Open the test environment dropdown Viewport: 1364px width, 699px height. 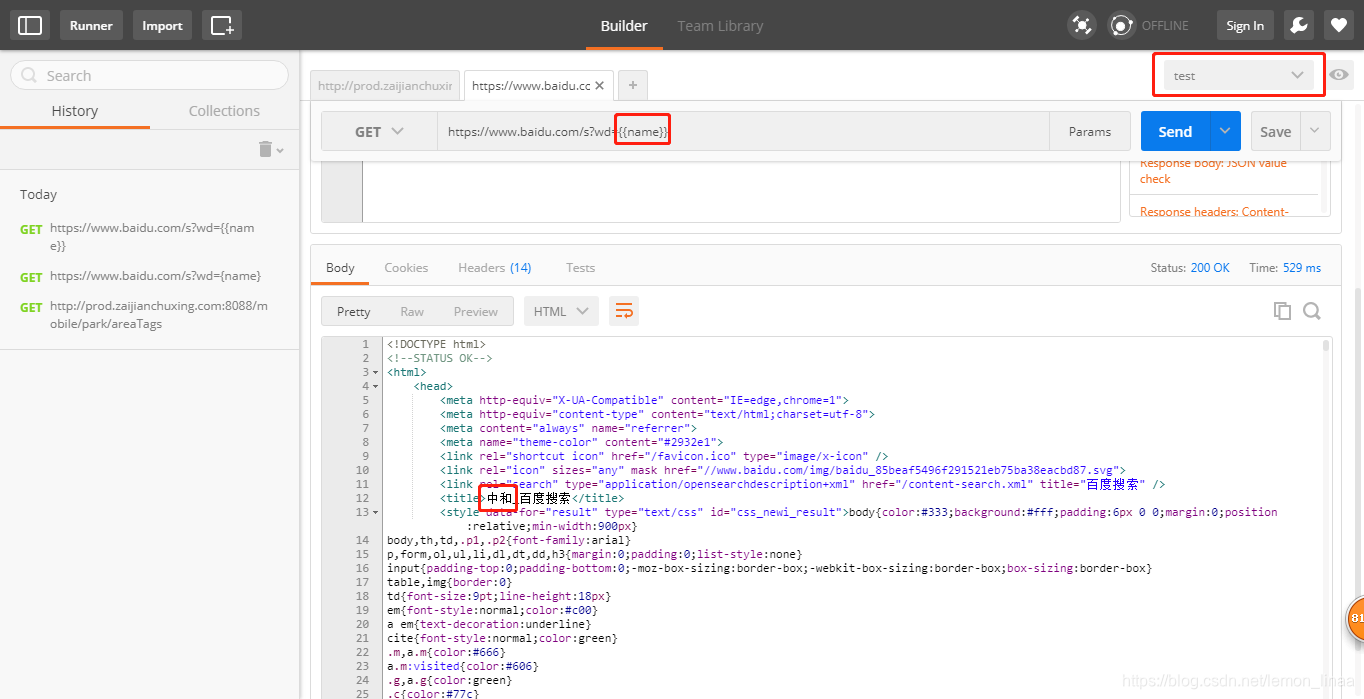[x=1239, y=75]
